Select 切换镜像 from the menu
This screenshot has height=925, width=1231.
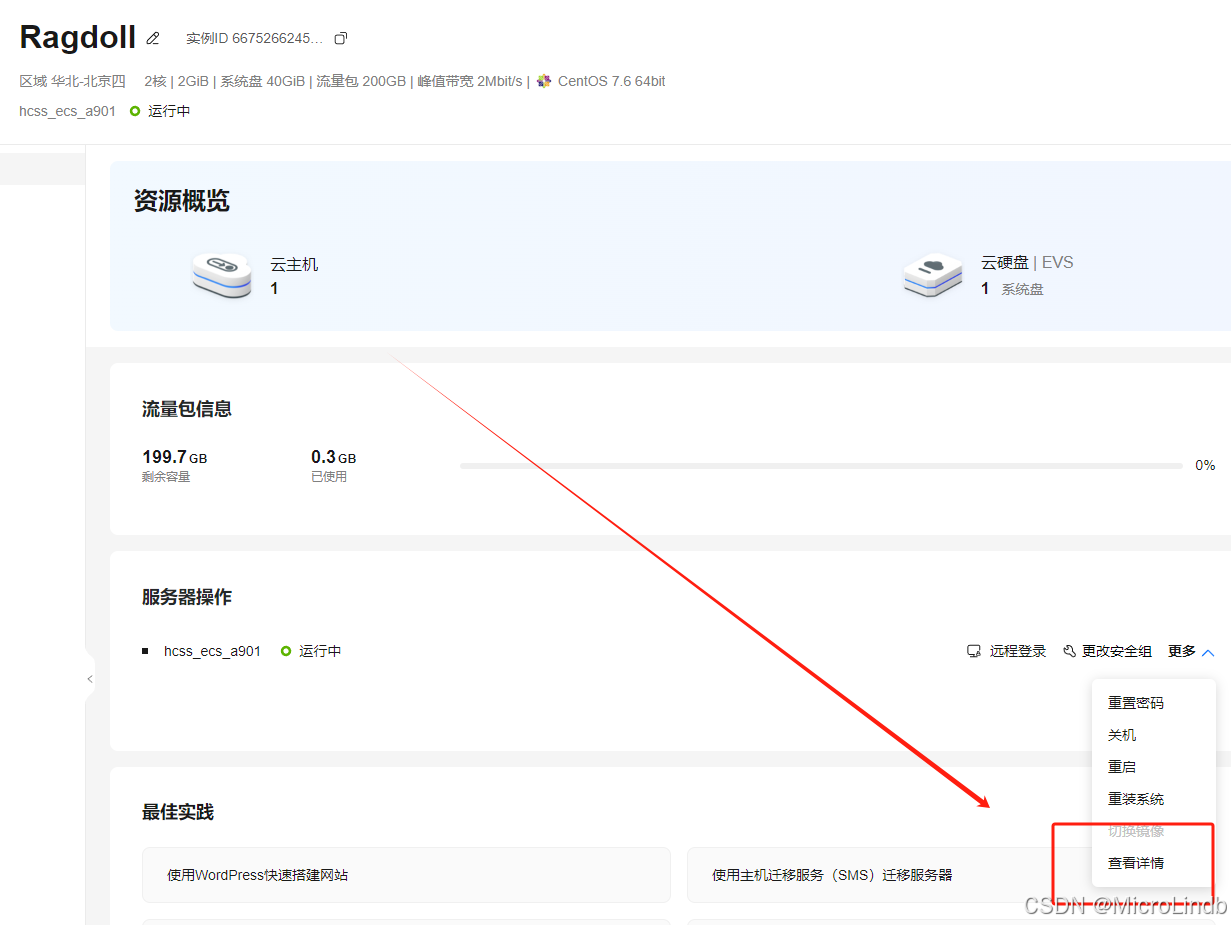tap(1154, 831)
